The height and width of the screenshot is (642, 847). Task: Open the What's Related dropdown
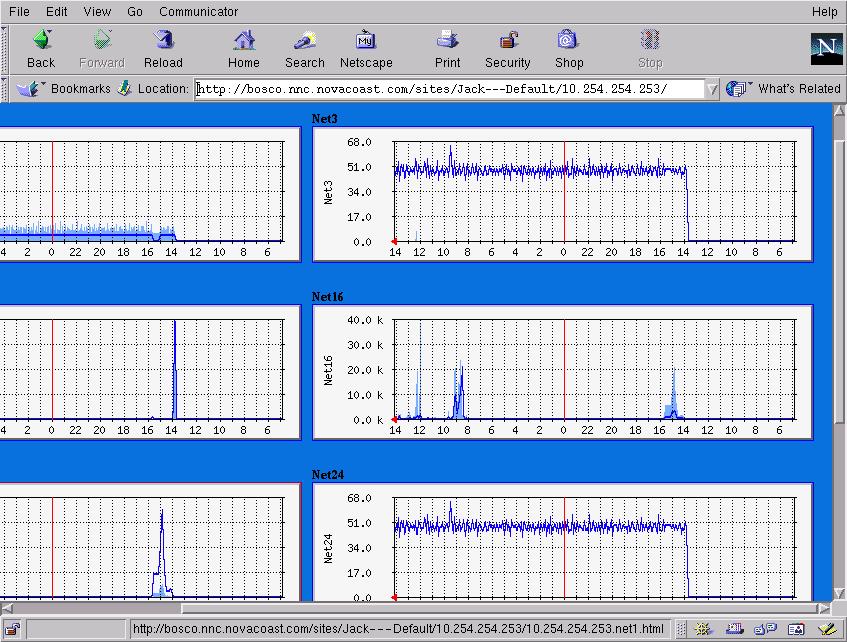pos(783,89)
